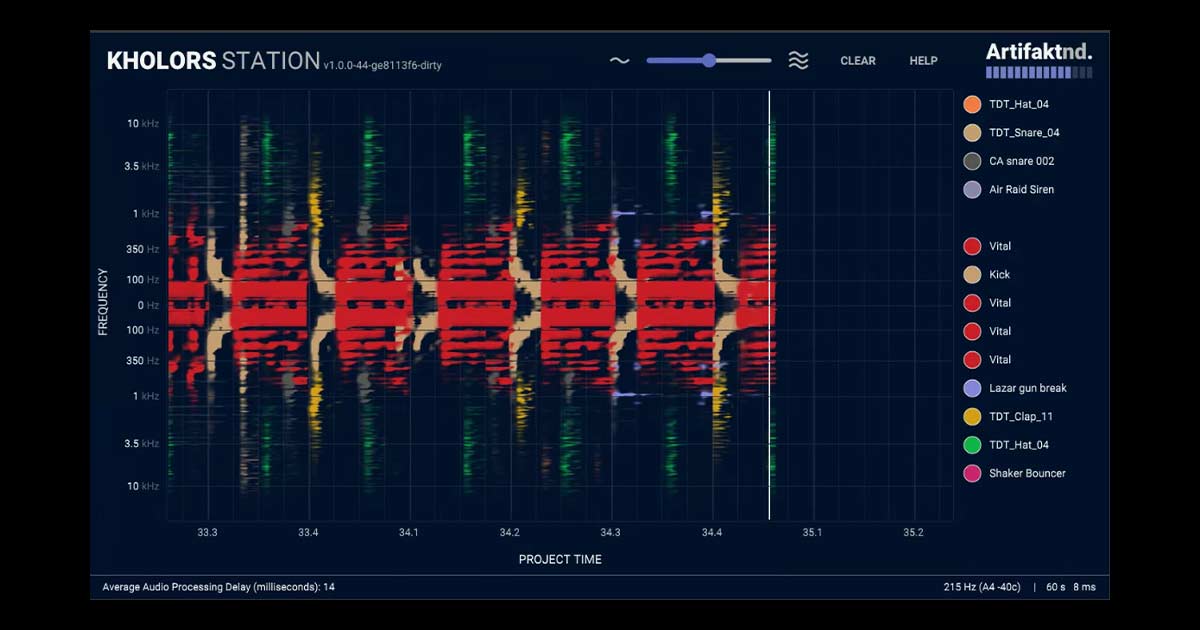This screenshot has height=630, width=1200.
Task: Click the orange swatch for TDT_Hat_04
Action: click(x=972, y=104)
